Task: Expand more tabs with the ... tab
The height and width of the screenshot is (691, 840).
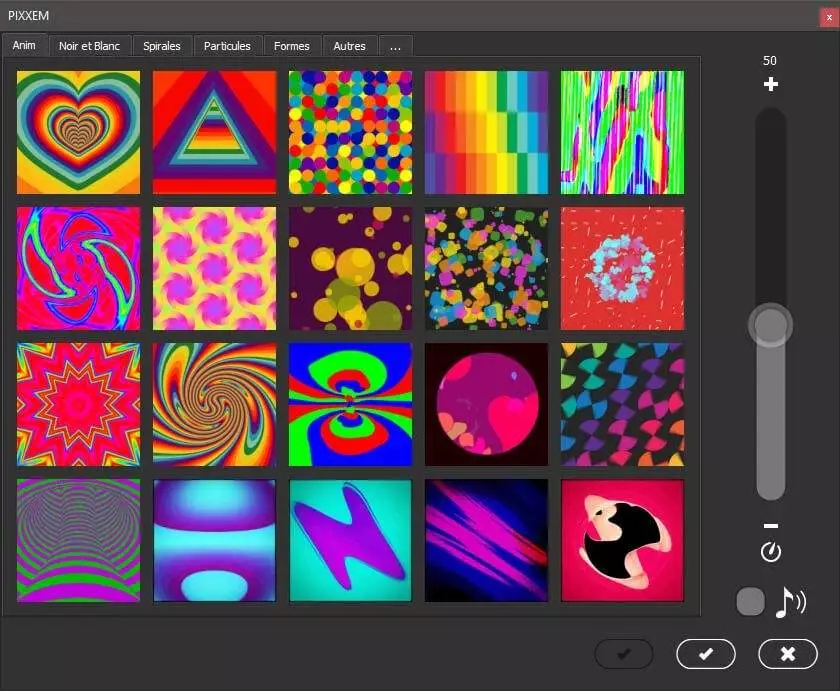Action: coord(396,46)
